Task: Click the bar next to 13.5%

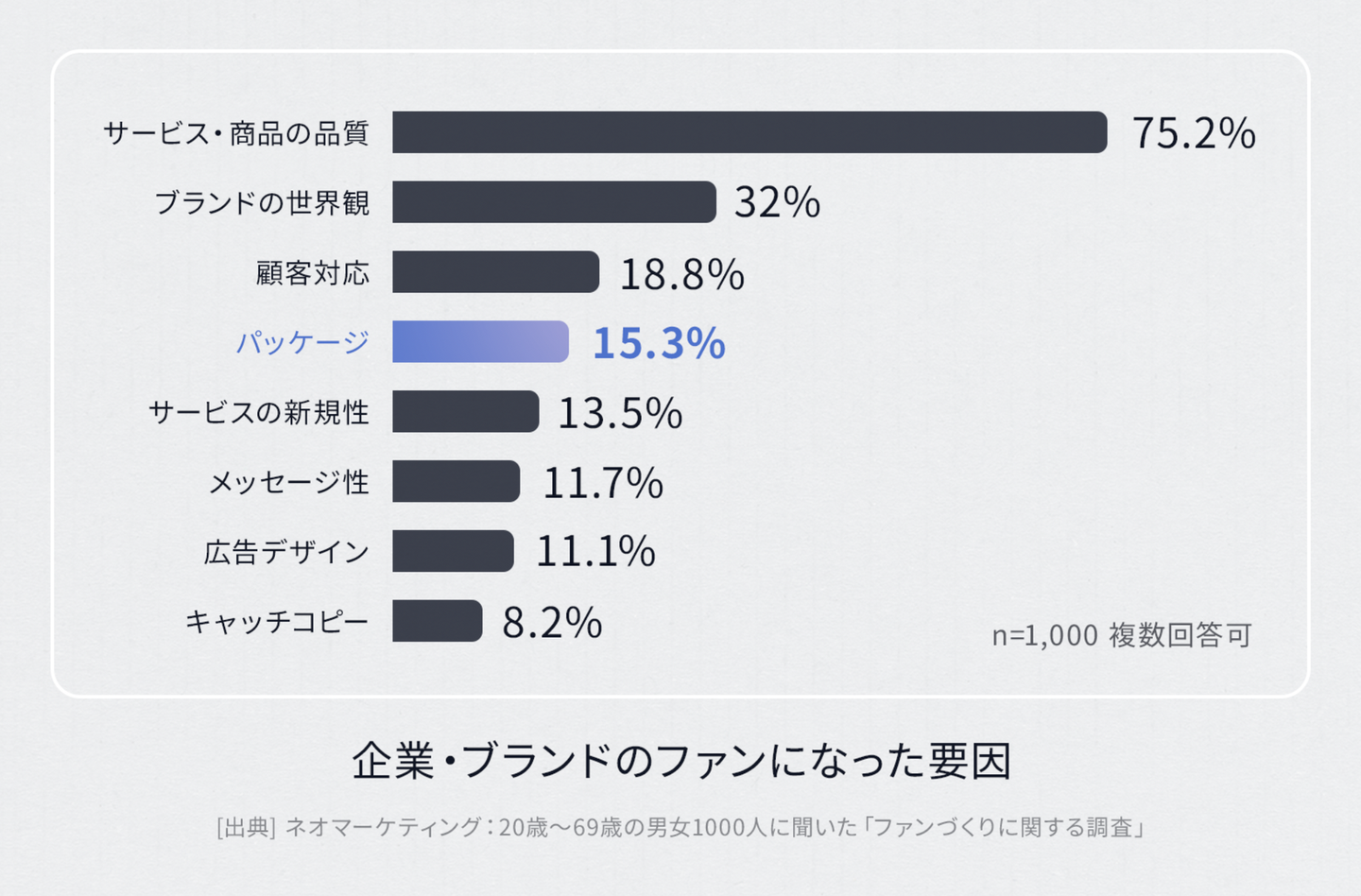Action: pyautogui.click(x=465, y=412)
